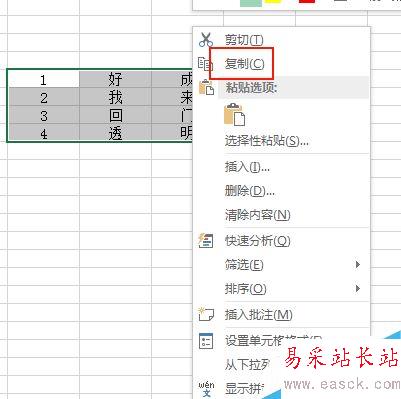Click the large Paste option clipboard button
Image resolution: width=401 pixels, height=399 pixels.
point(235,114)
